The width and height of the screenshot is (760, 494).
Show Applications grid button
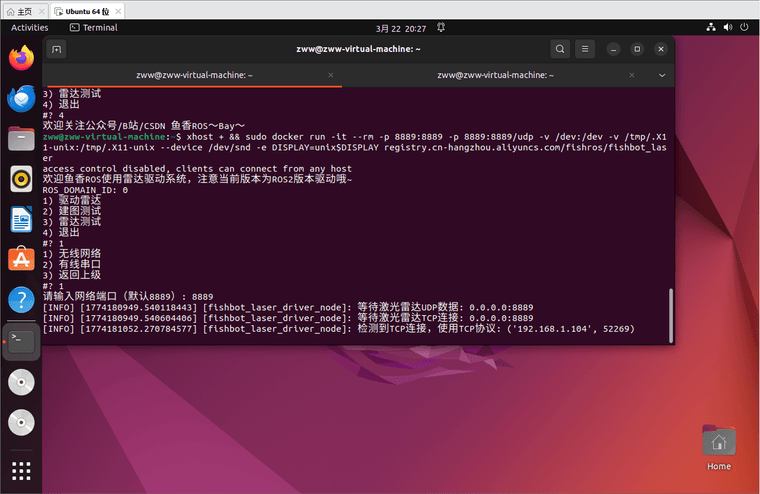[21, 471]
